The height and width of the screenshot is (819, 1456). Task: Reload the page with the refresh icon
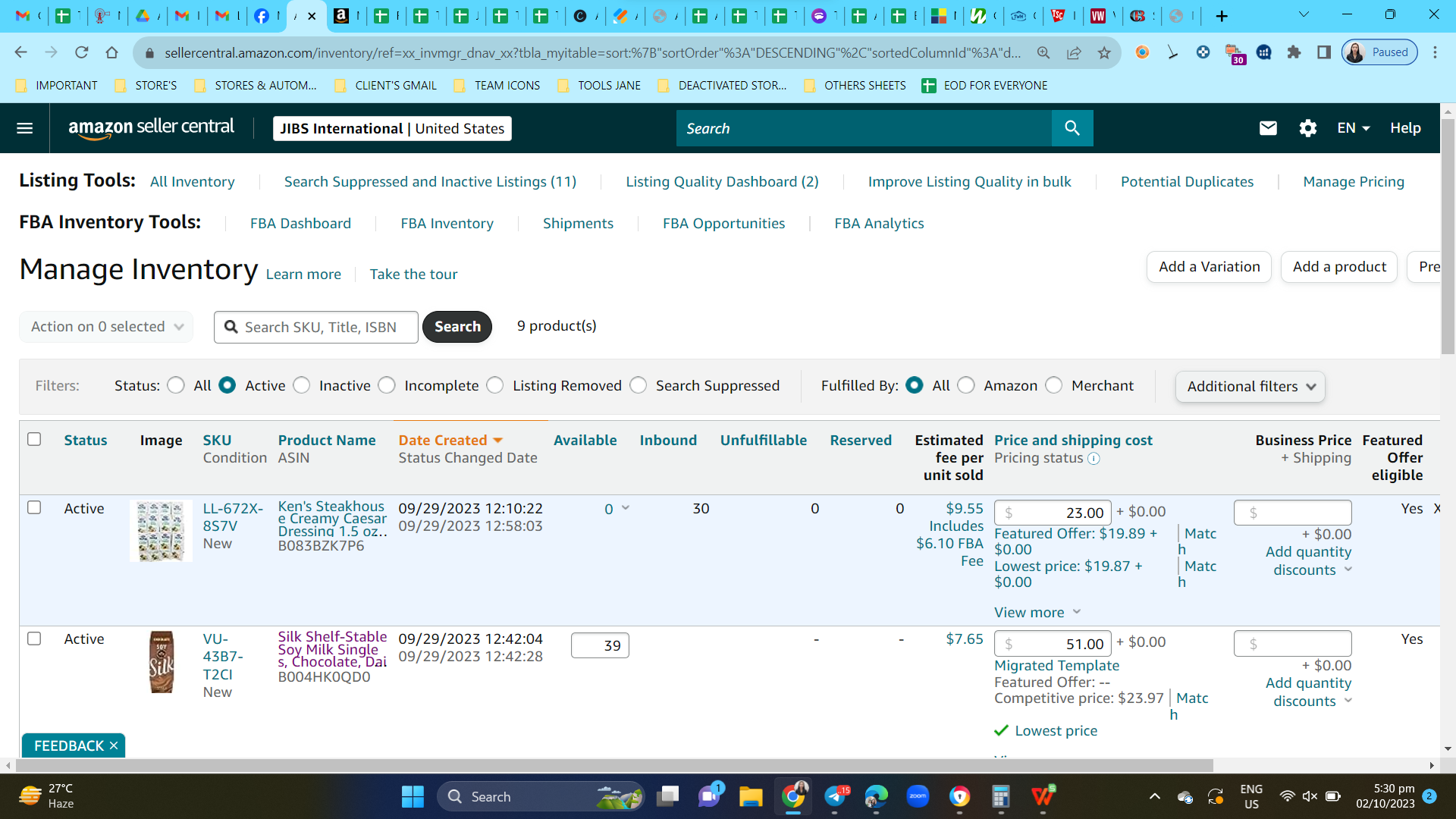81,52
